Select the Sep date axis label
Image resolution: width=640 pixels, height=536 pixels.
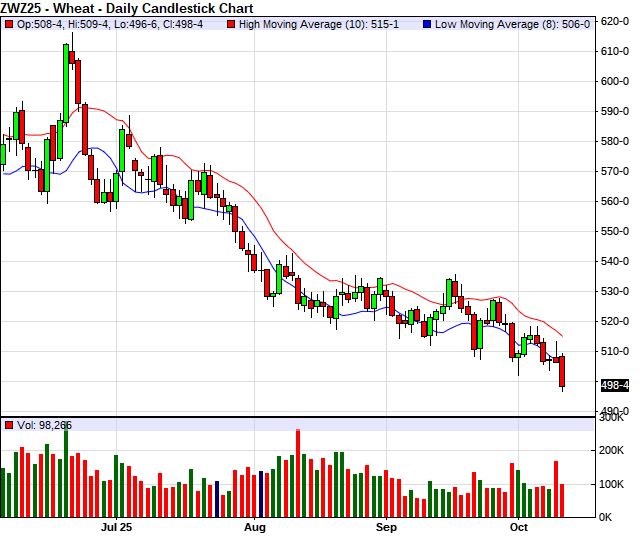click(x=386, y=525)
